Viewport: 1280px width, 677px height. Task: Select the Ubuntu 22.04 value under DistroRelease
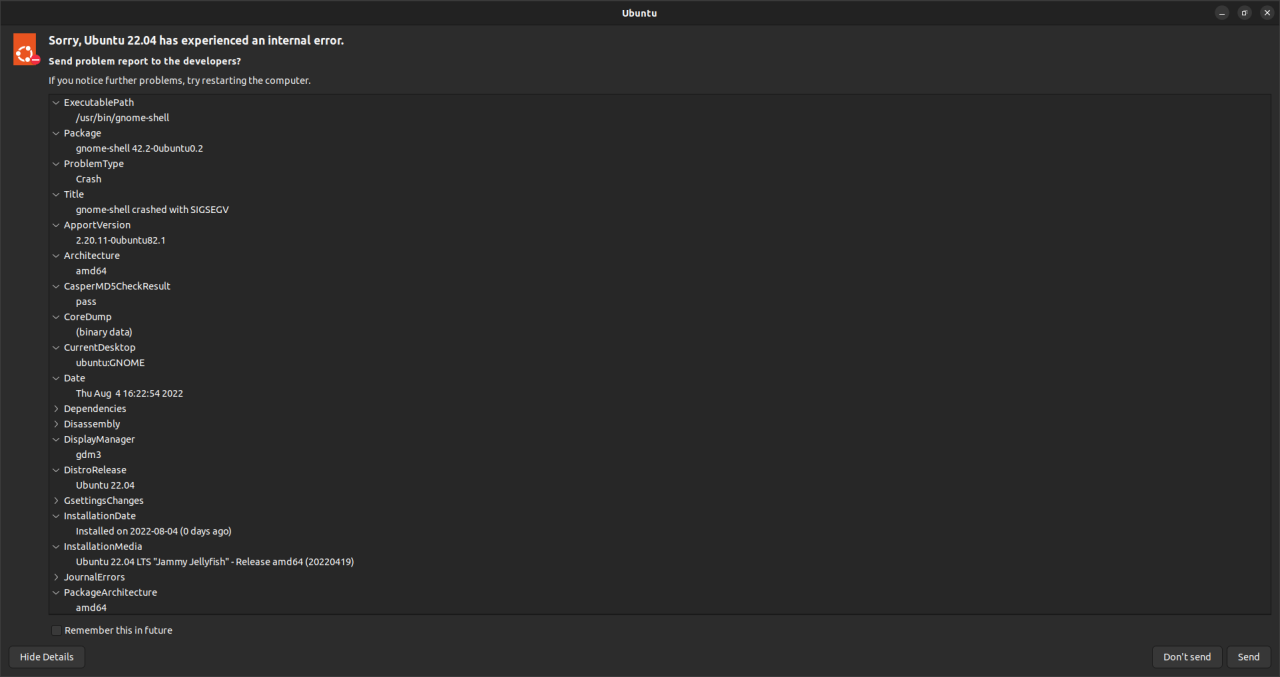pos(105,485)
